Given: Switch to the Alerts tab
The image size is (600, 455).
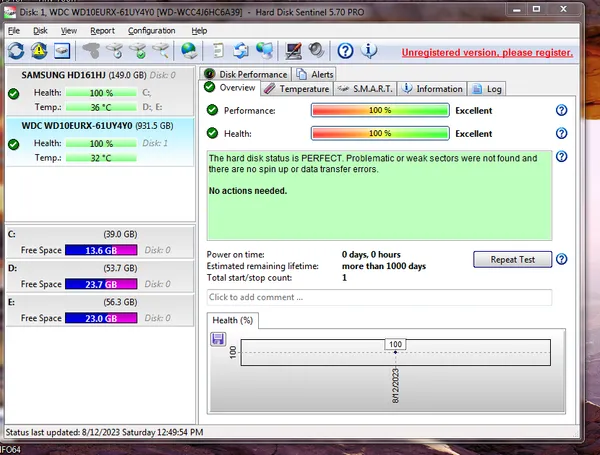Looking at the screenshot, I should (315, 74).
